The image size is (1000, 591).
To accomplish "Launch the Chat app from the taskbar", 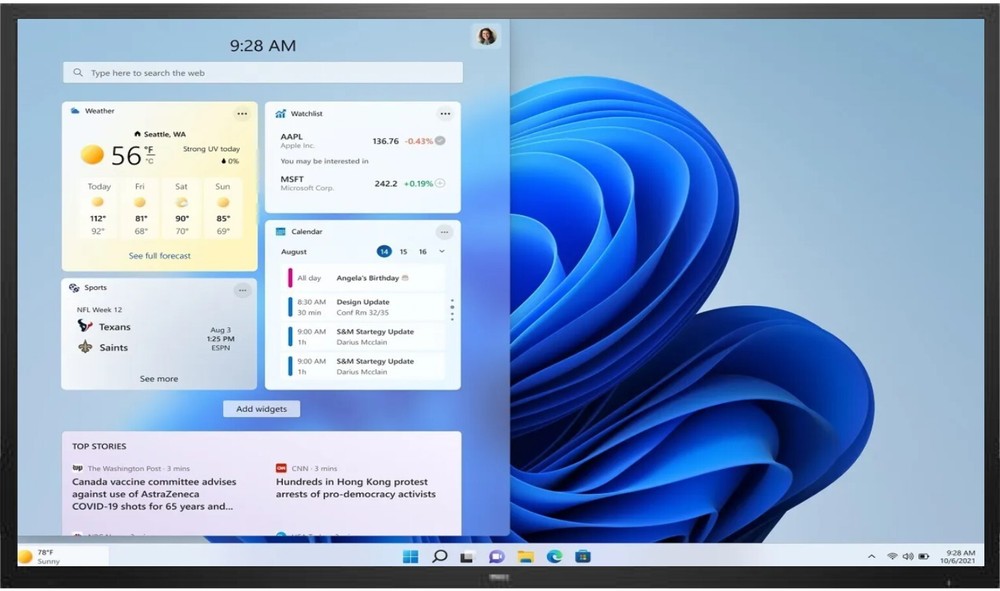I will 496,556.
